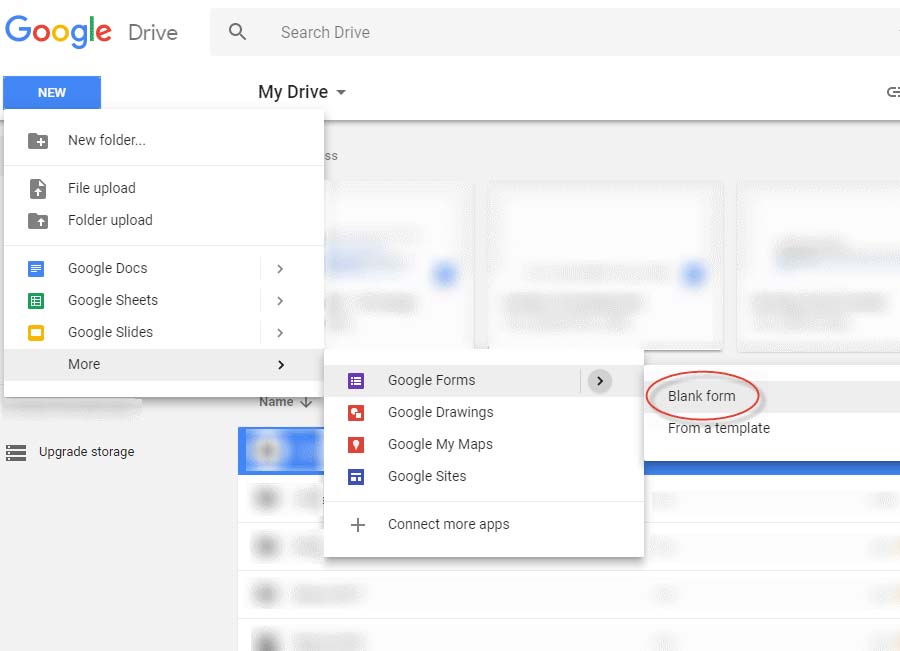Click the search magnifier icon

pyautogui.click(x=237, y=32)
